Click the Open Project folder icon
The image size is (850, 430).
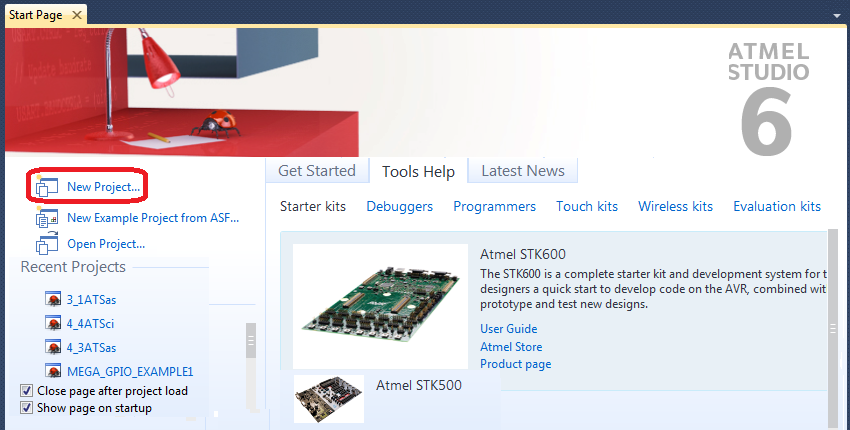tap(47, 243)
